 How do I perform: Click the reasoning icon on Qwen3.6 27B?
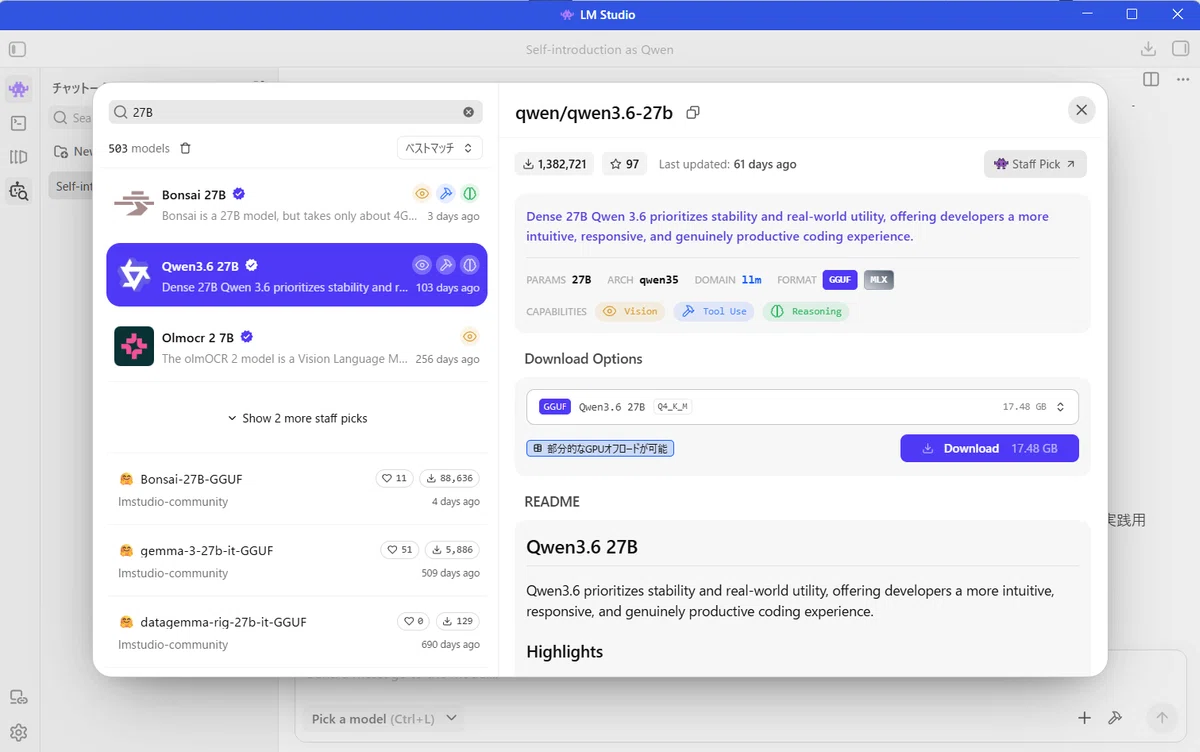click(x=470, y=265)
